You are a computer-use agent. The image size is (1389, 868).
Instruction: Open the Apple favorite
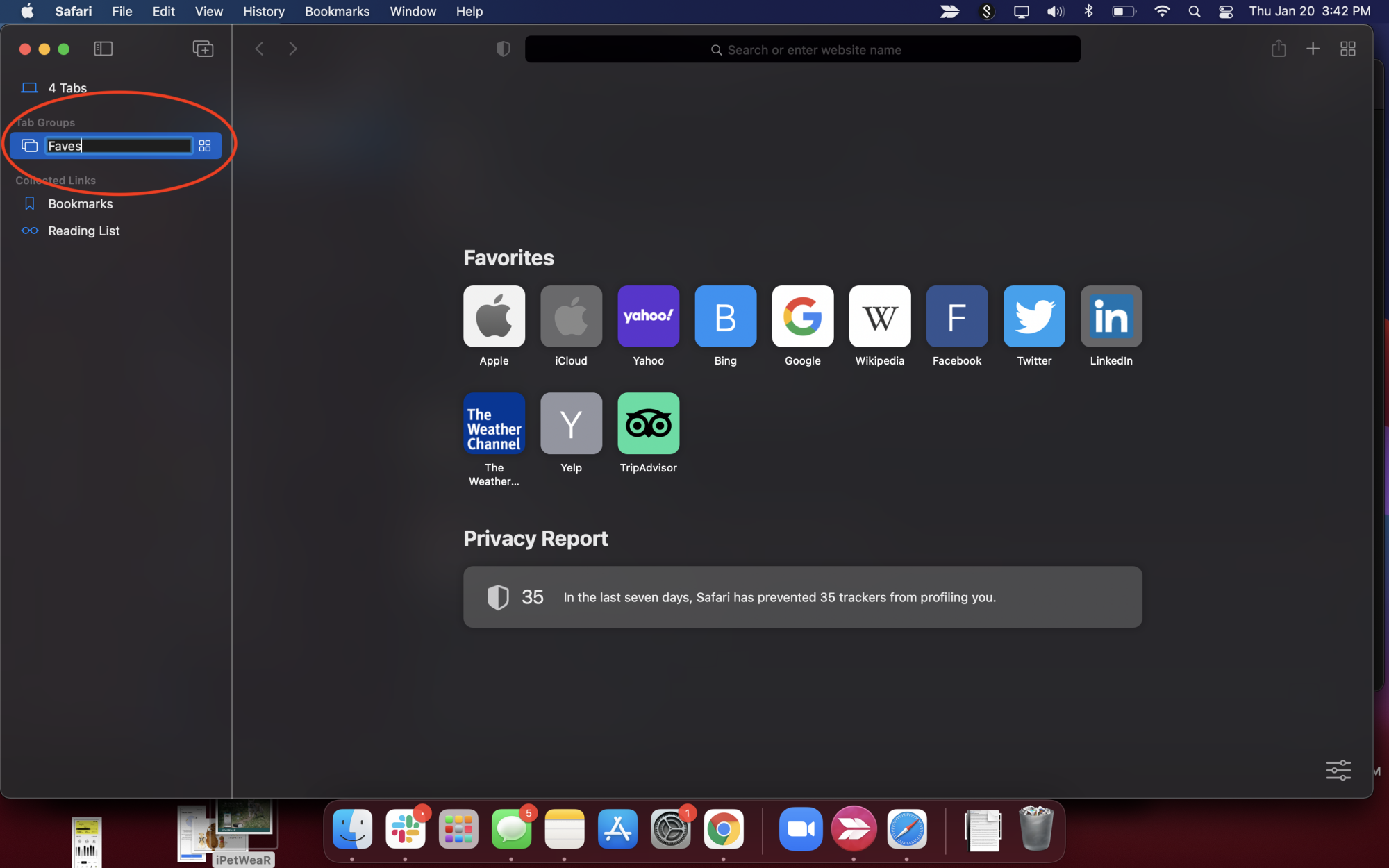click(494, 316)
